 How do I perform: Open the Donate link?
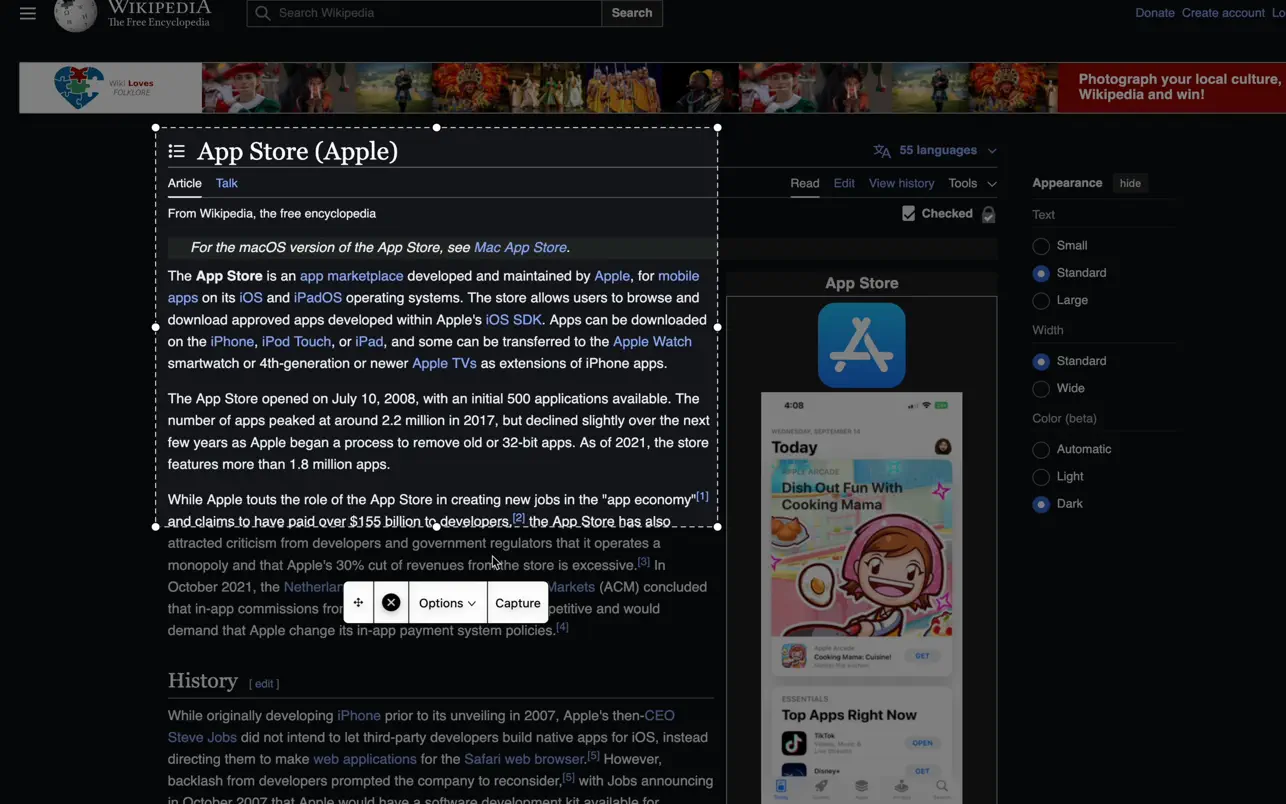pos(1155,13)
